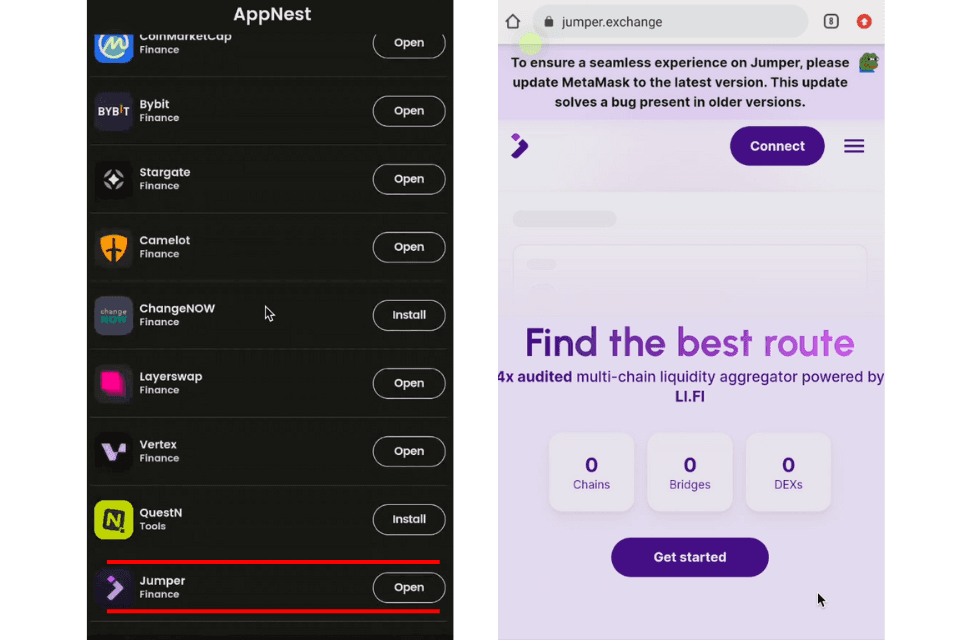Image resolution: width=960 pixels, height=640 pixels.
Task: Open the browser tabs counter
Action: pyautogui.click(x=830, y=21)
